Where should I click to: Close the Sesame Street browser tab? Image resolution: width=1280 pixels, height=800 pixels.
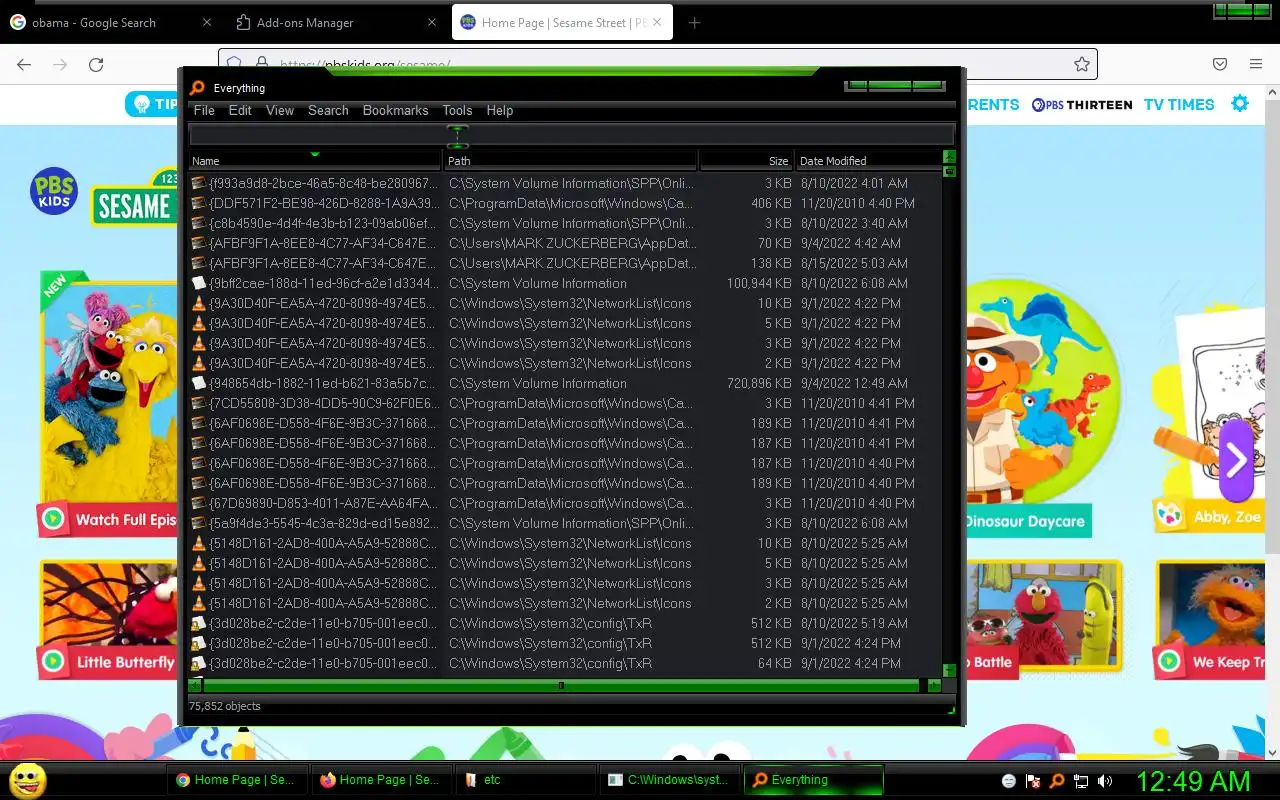click(658, 22)
